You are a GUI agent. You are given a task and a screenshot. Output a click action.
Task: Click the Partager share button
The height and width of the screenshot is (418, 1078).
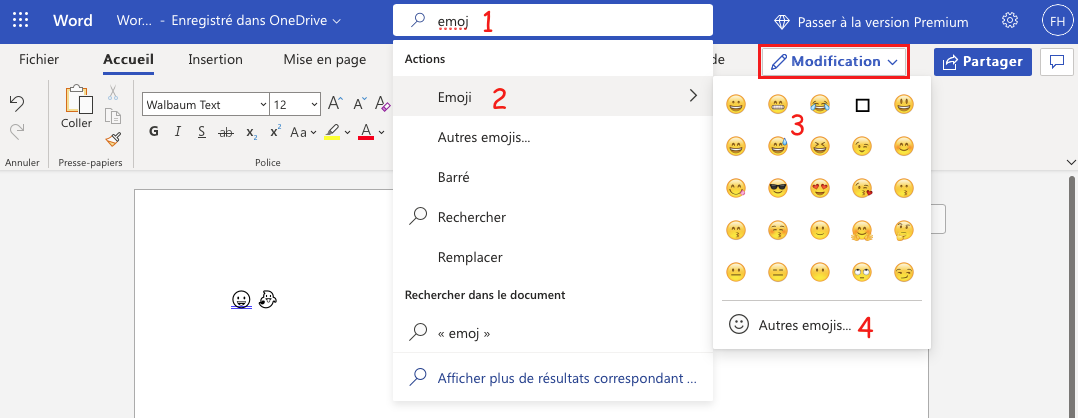[x=982, y=62]
